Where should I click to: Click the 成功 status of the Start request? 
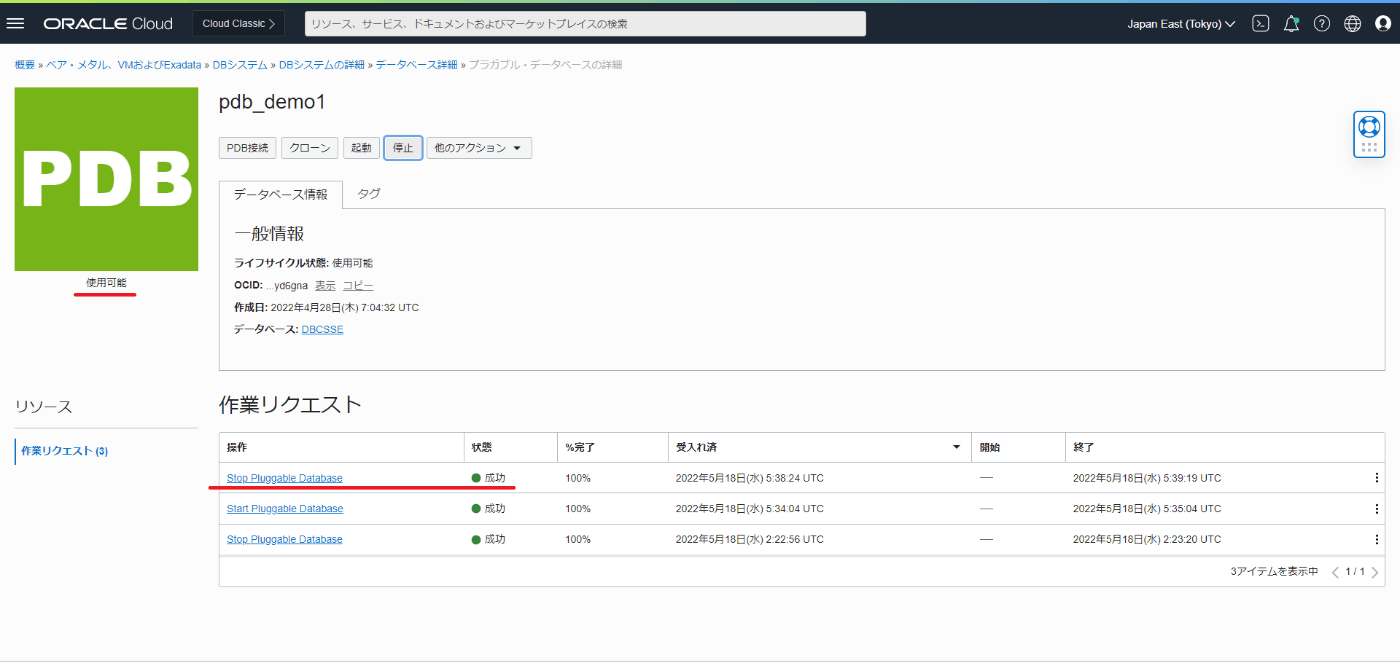pyautogui.click(x=495, y=509)
